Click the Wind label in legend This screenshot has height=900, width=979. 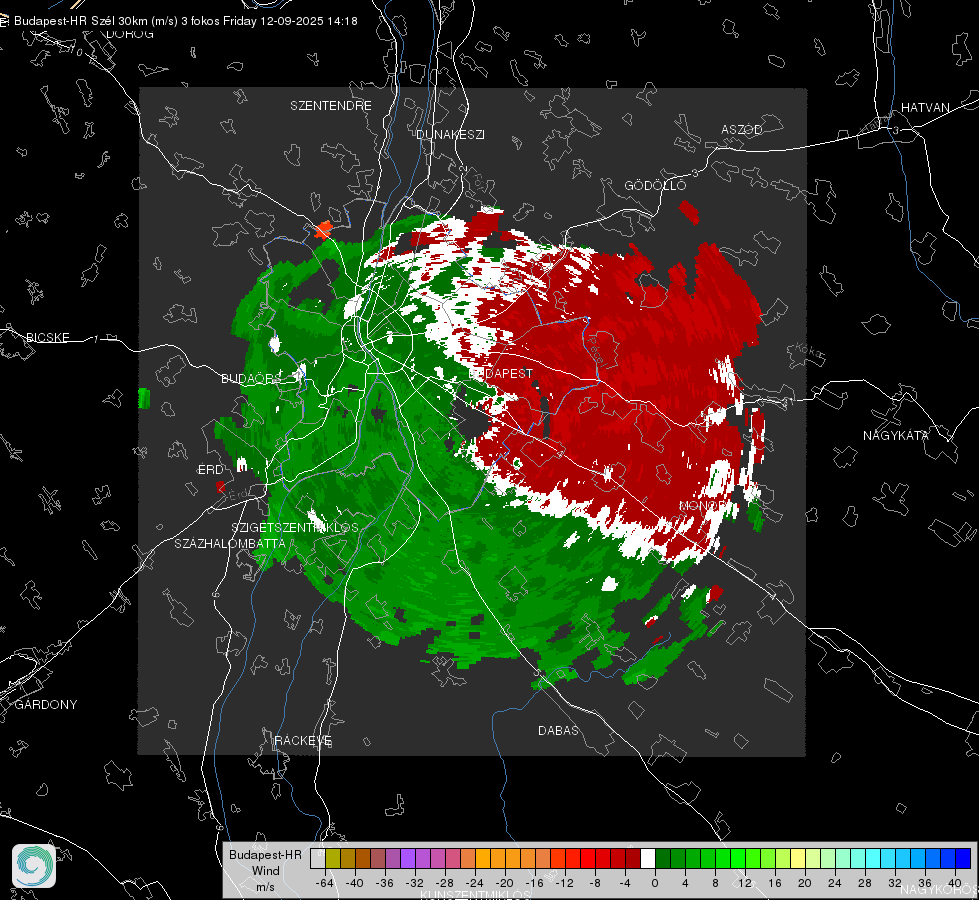pos(265,871)
